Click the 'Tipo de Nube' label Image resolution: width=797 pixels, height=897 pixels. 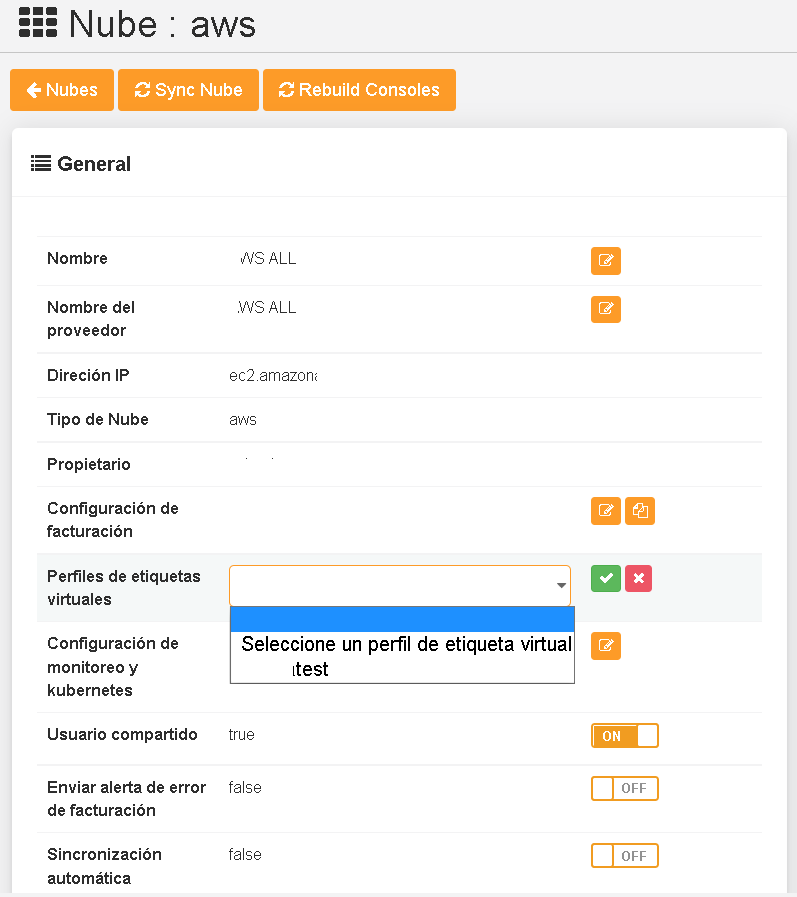pyautogui.click(x=98, y=419)
